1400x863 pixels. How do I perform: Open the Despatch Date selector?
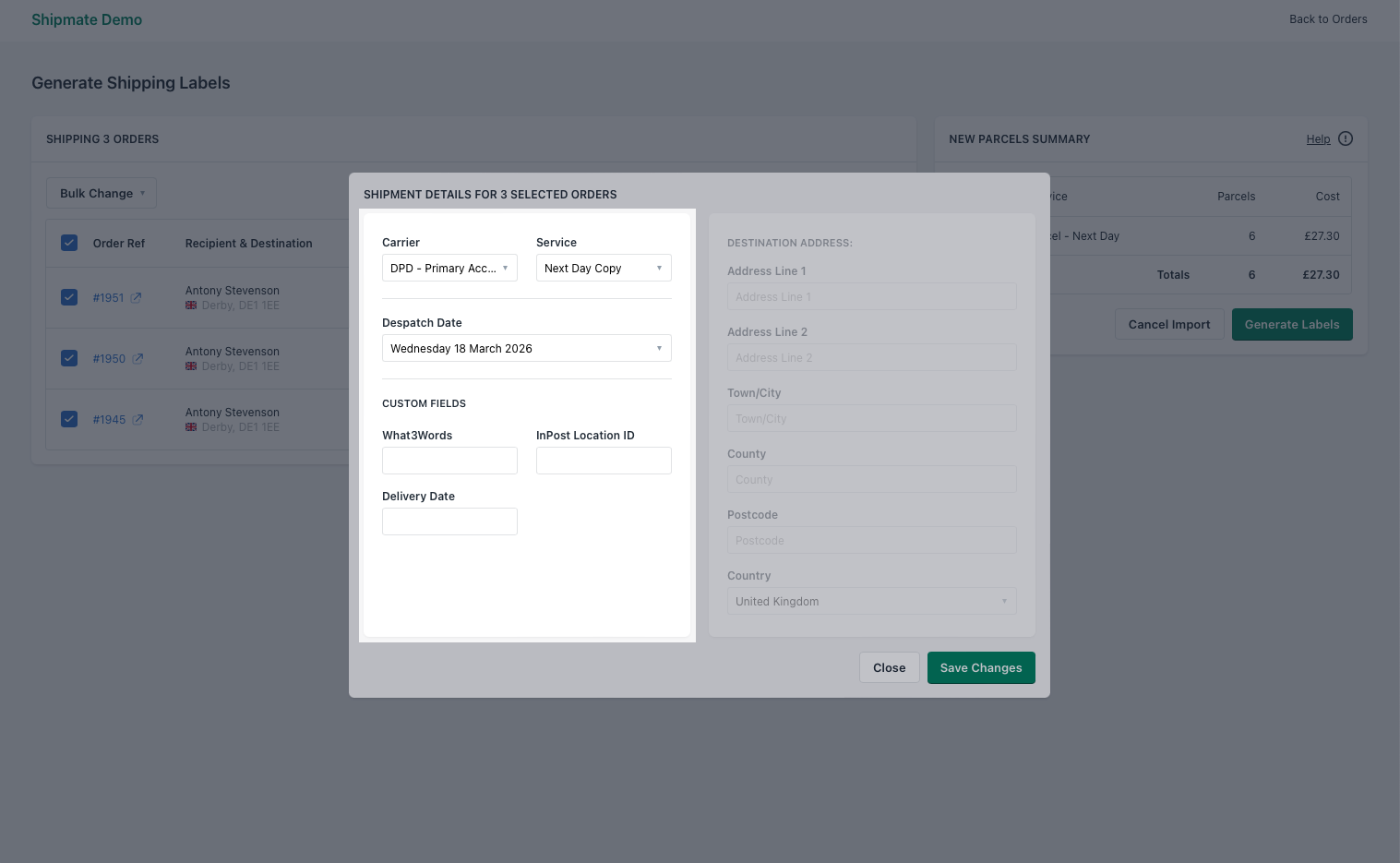[x=526, y=348]
